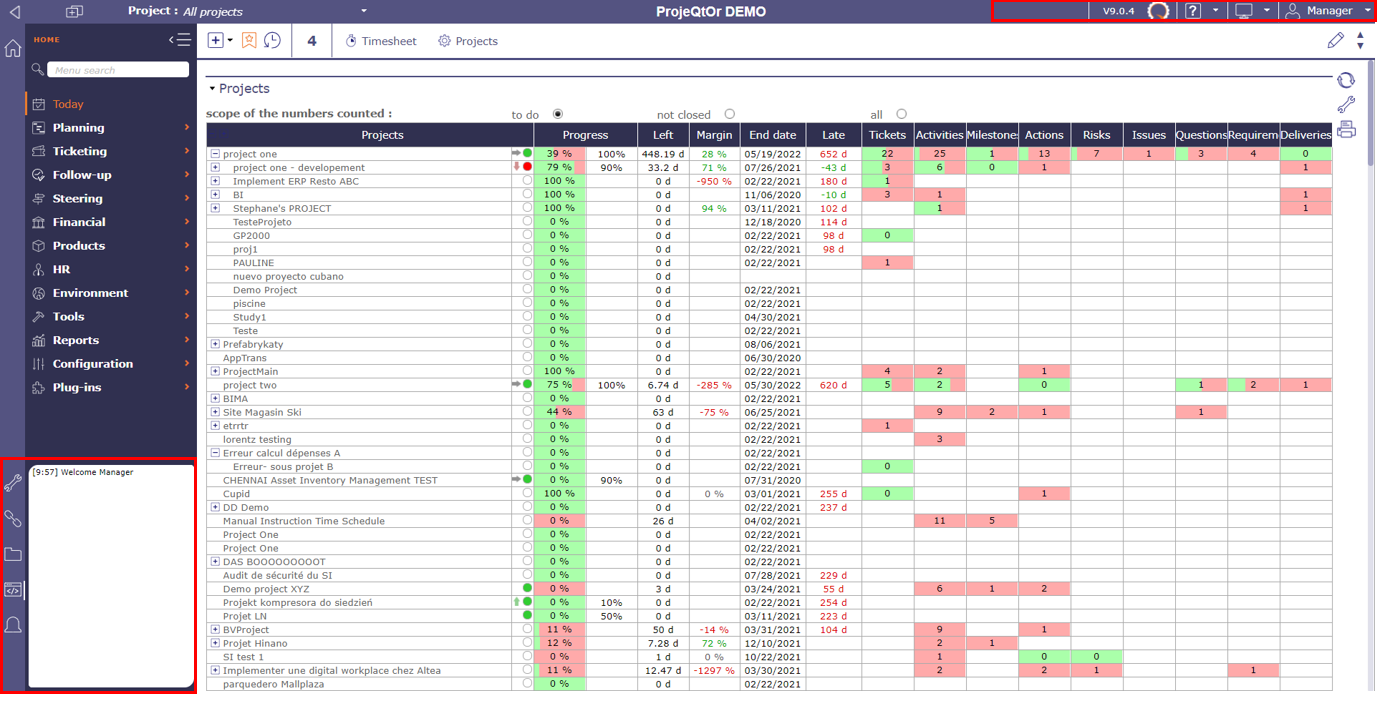This screenshot has height=702, width=1386.
Task: Click the home icon in left strip
Action: pos(13,49)
